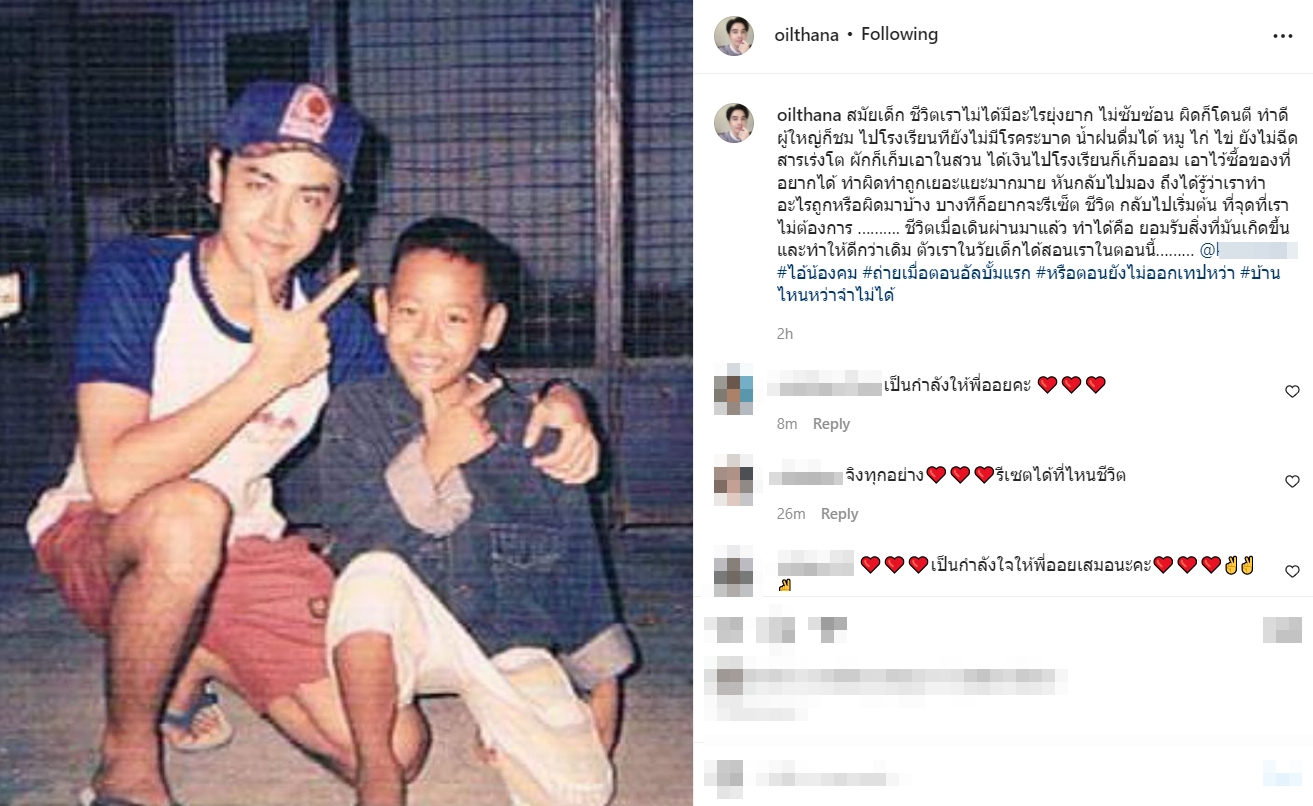Like the comment posted 26m ago
The image size is (1313, 806).
coord(1292,482)
